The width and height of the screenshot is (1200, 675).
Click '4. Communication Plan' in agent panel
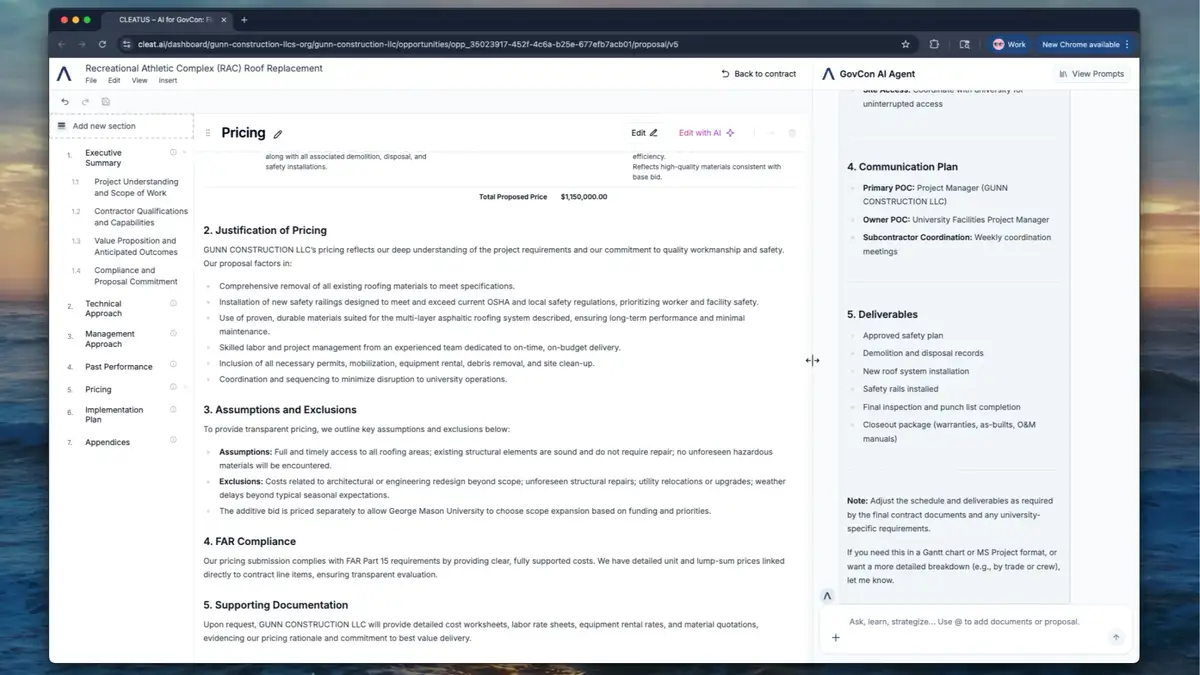click(x=902, y=167)
